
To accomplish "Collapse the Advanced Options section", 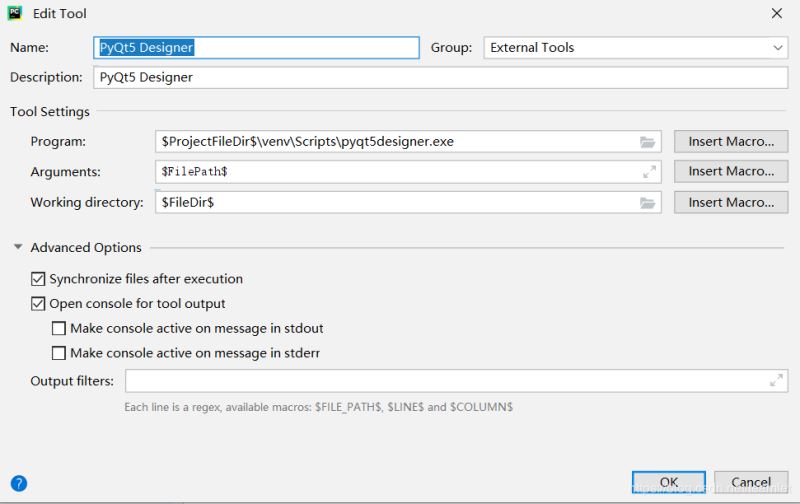I will (18, 248).
